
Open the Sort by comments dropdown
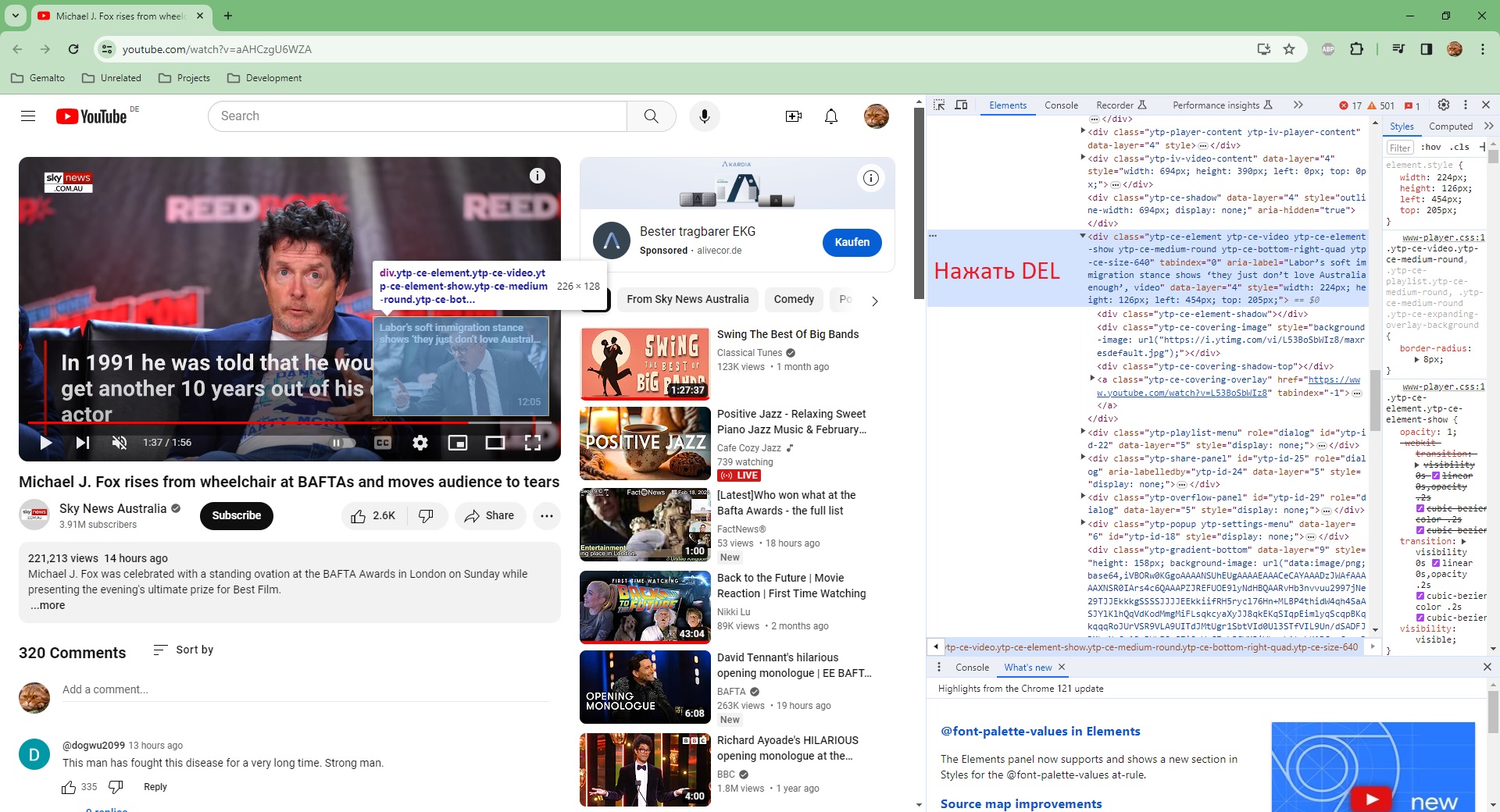(184, 650)
